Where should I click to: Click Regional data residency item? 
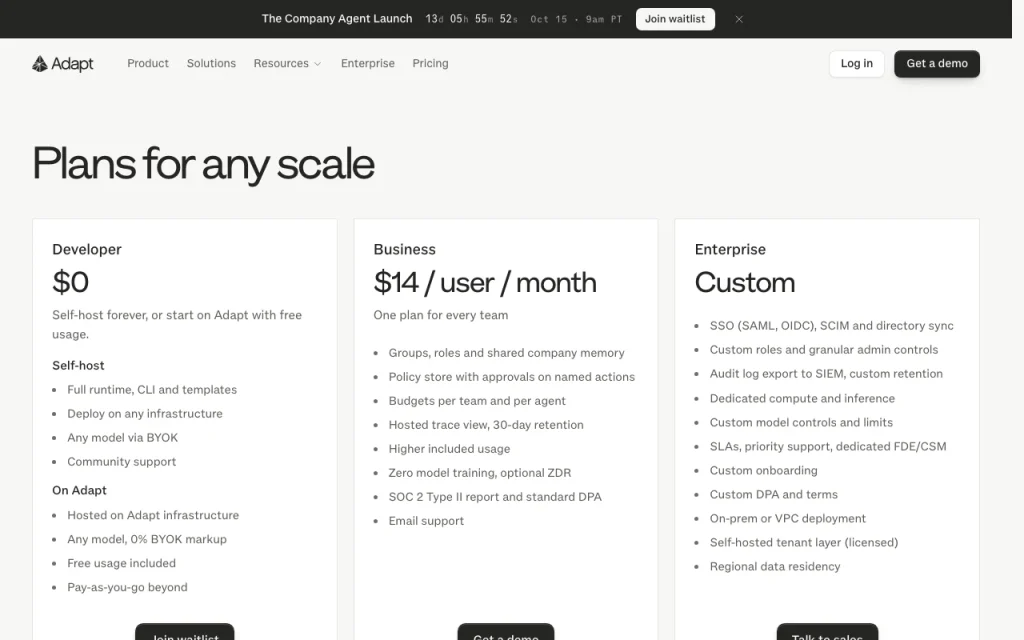pos(775,567)
